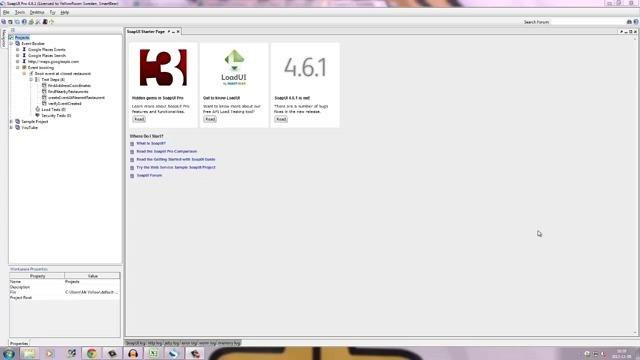
Task: Click the save all projects toolbar icon
Action: [17, 22]
